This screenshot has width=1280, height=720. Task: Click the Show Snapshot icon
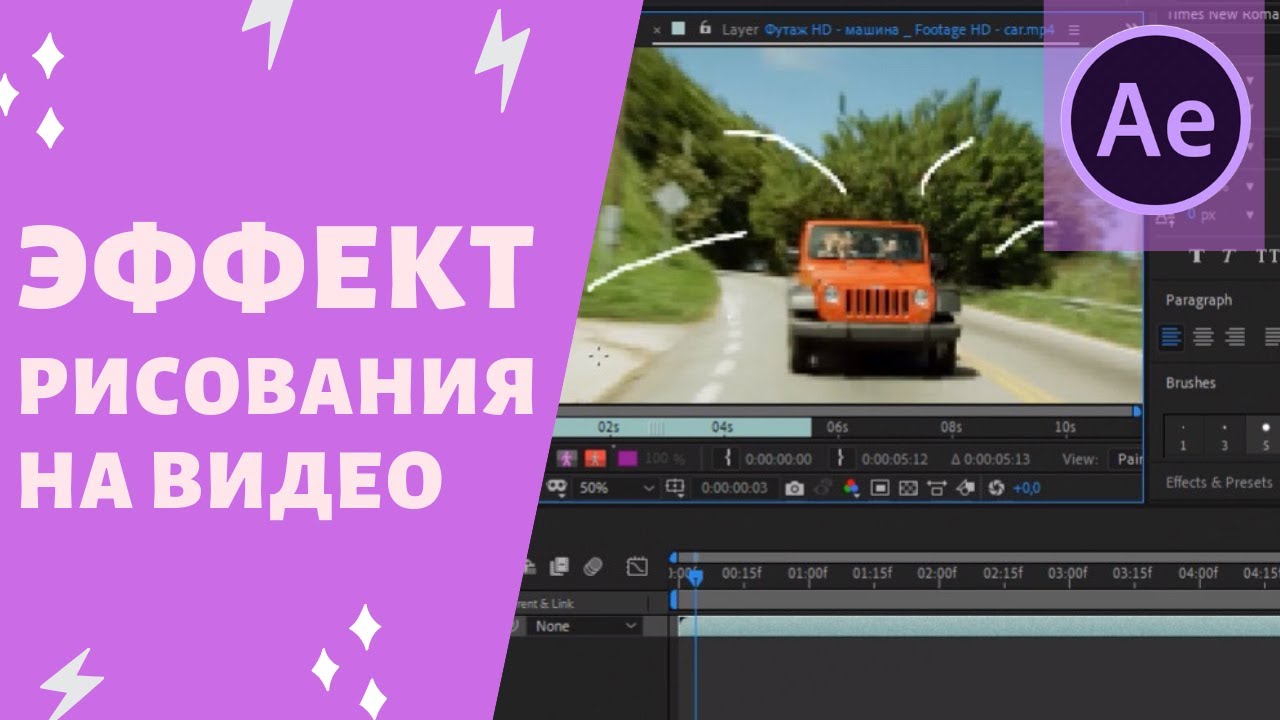(x=823, y=488)
